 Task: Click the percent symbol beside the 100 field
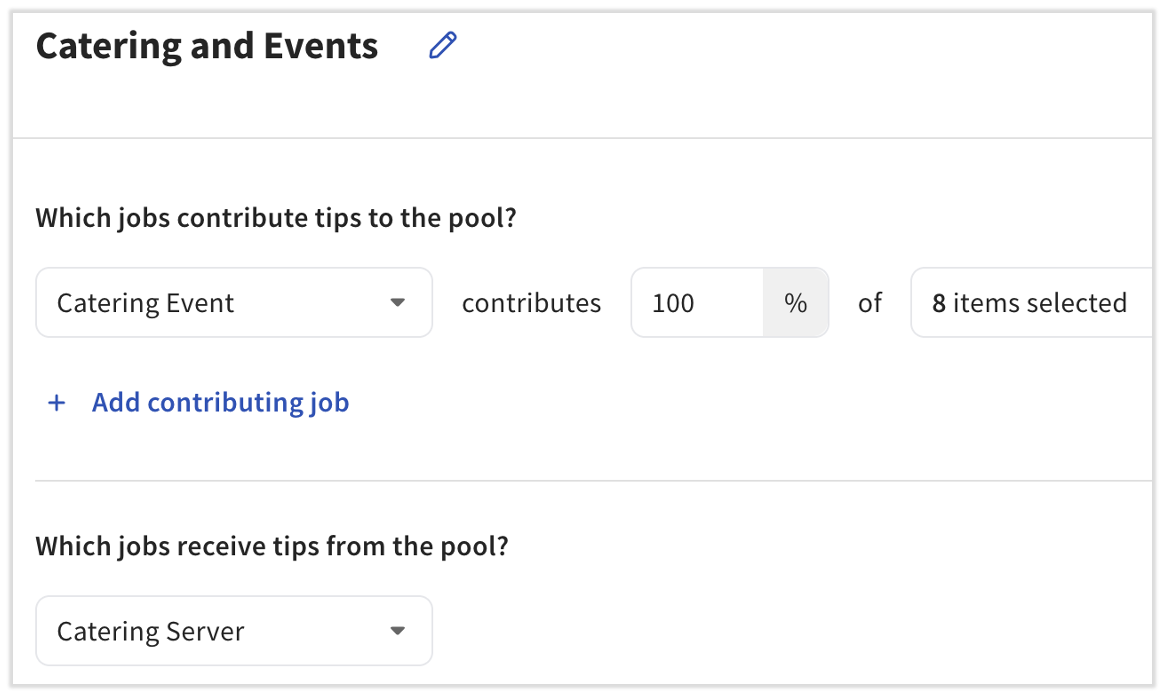click(x=795, y=303)
